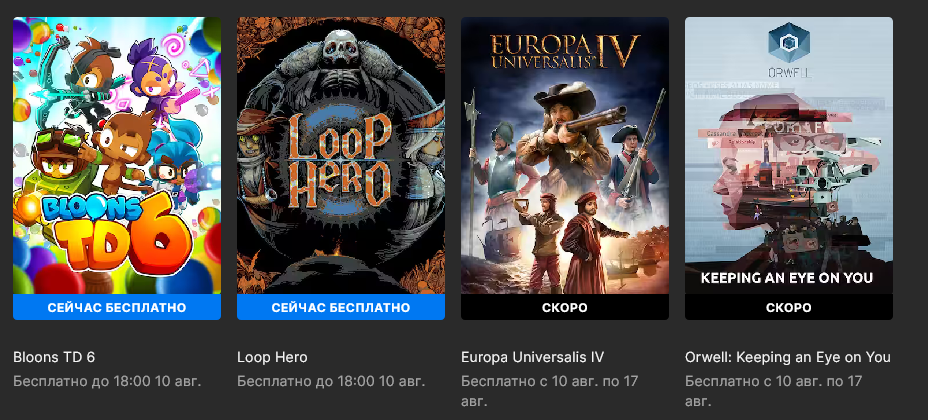Open the Europa Universalis IV cover art
Viewport: 928px width, 420px height.
565,156
